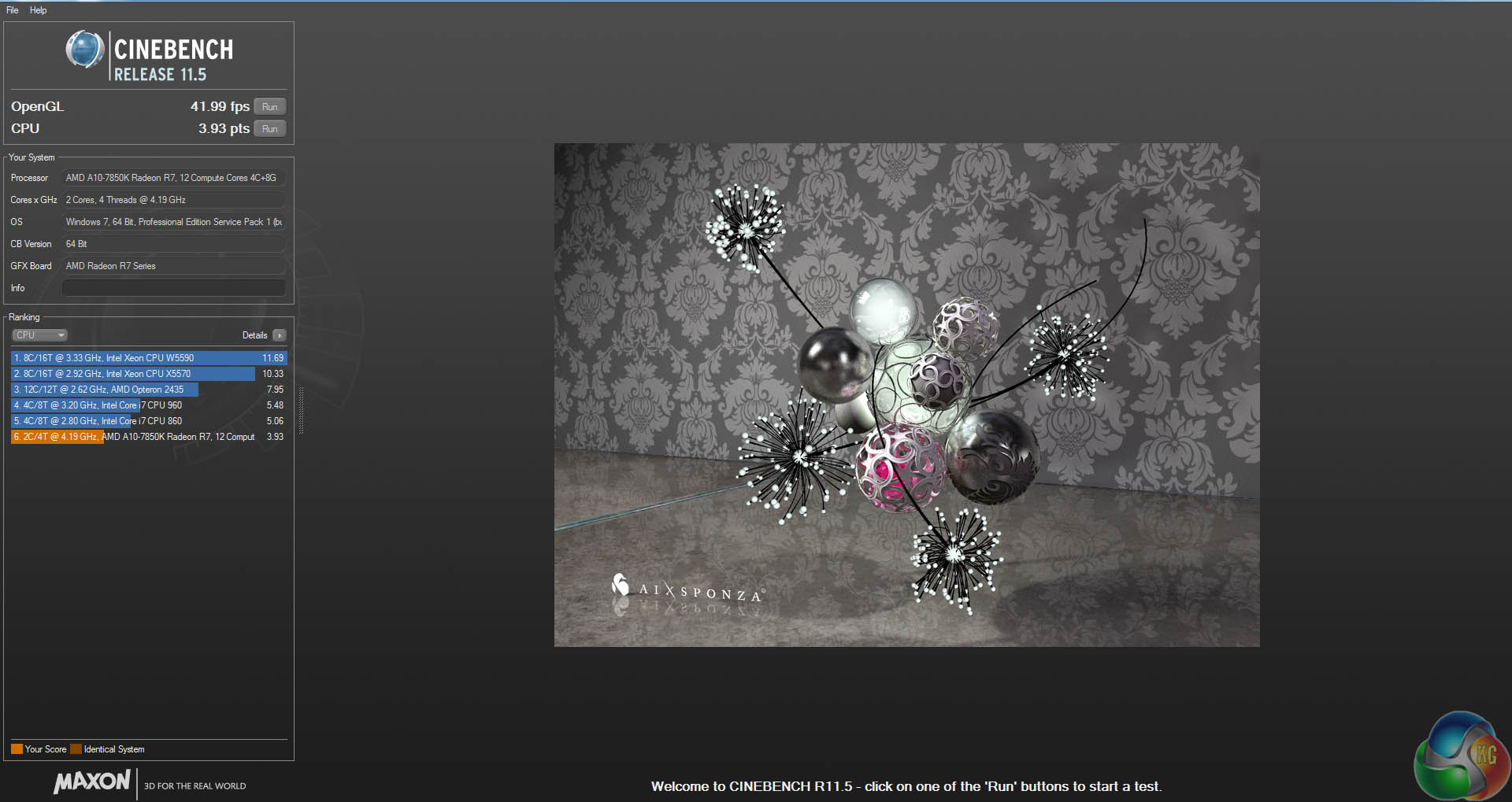Select the AMD A10-7850K ranking entry

[x=148, y=437]
